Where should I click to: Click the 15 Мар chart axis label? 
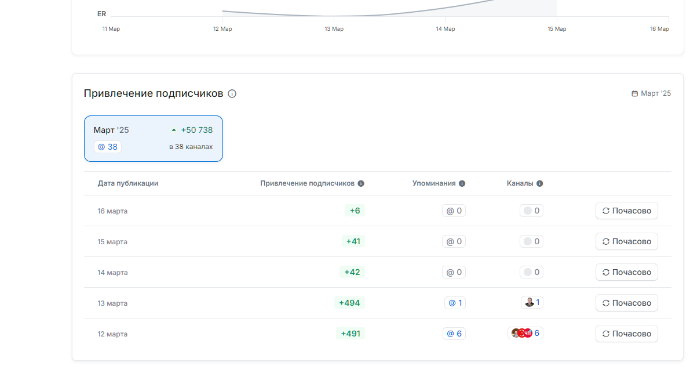click(x=557, y=29)
